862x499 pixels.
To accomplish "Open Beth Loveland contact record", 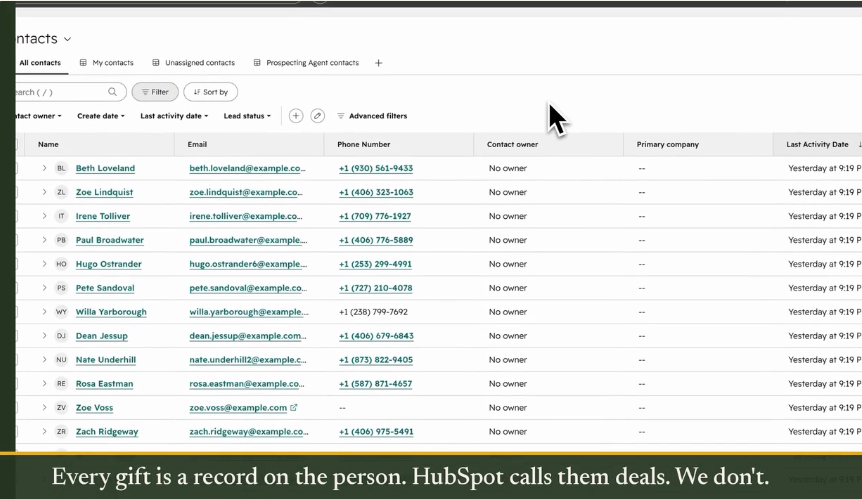I will coord(105,168).
